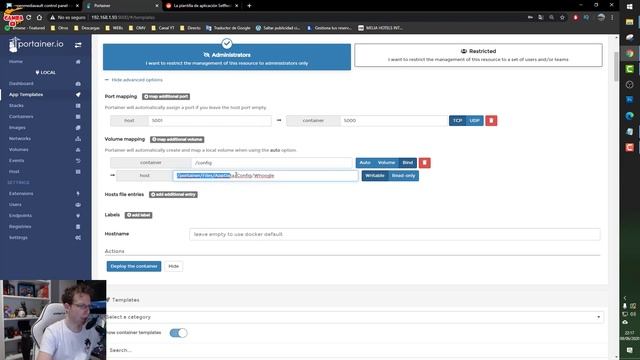640x360 pixels.
Task: Open Images section in sidebar
Action: (x=17, y=128)
